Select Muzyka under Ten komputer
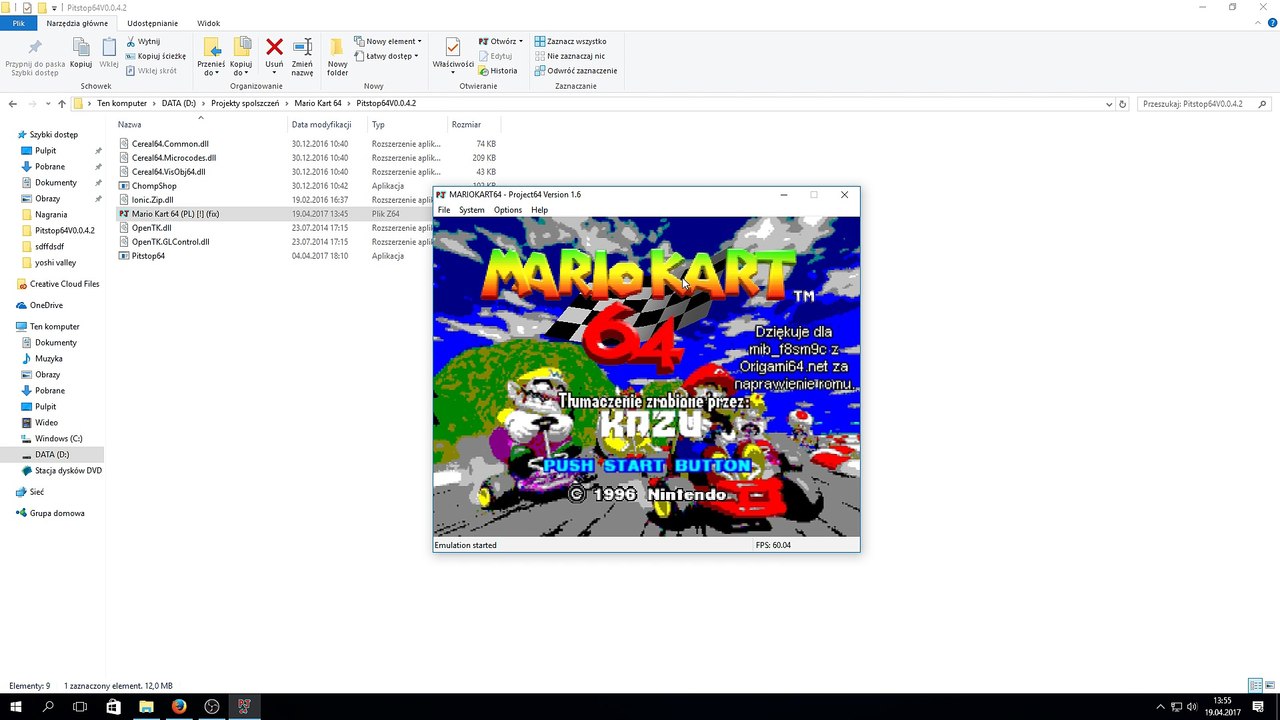1280x720 pixels. pos(48,358)
